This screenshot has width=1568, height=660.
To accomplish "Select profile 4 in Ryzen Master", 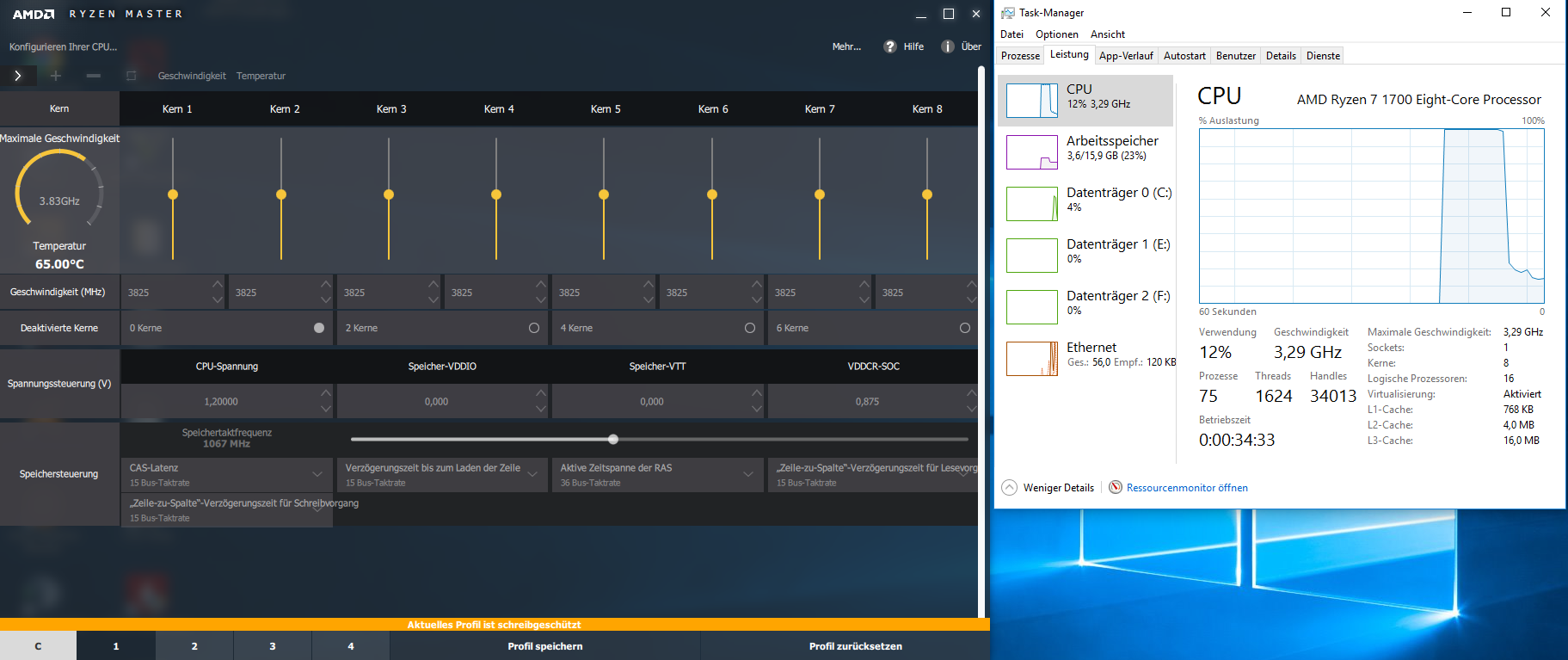I will [x=351, y=645].
